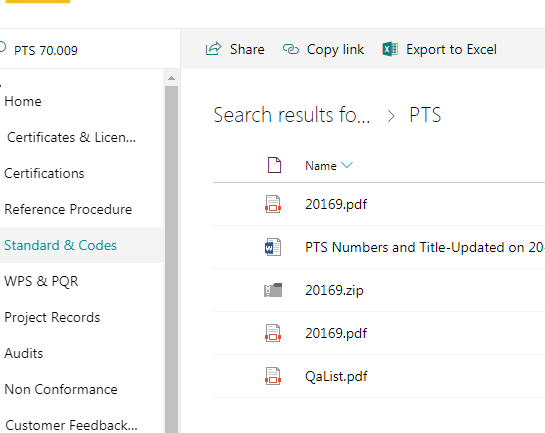
Task: Open Project Records in sidebar
Action: pos(52,317)
